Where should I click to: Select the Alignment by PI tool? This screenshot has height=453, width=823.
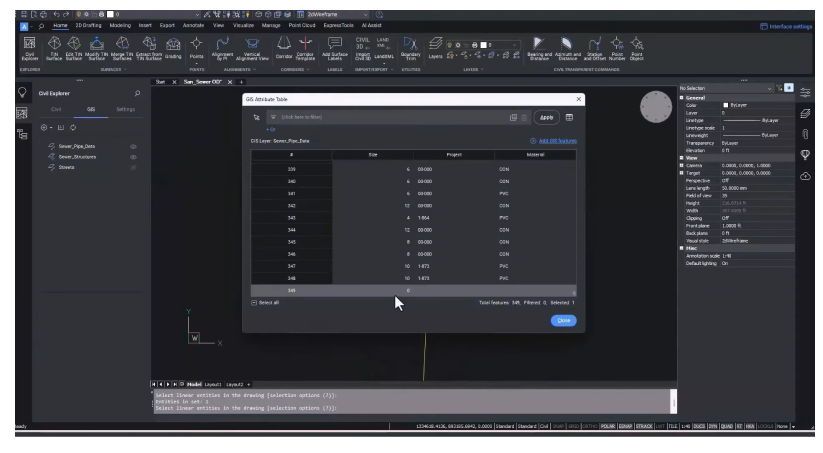pos(222,48)
